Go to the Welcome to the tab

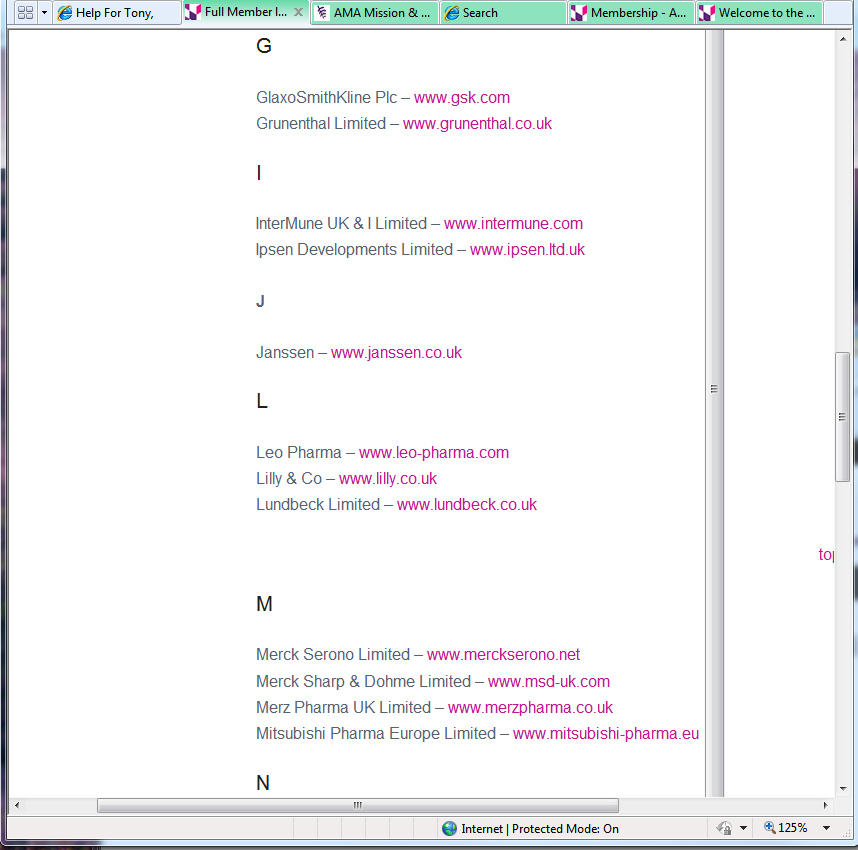pyautogui.click(x=758, y=13)
